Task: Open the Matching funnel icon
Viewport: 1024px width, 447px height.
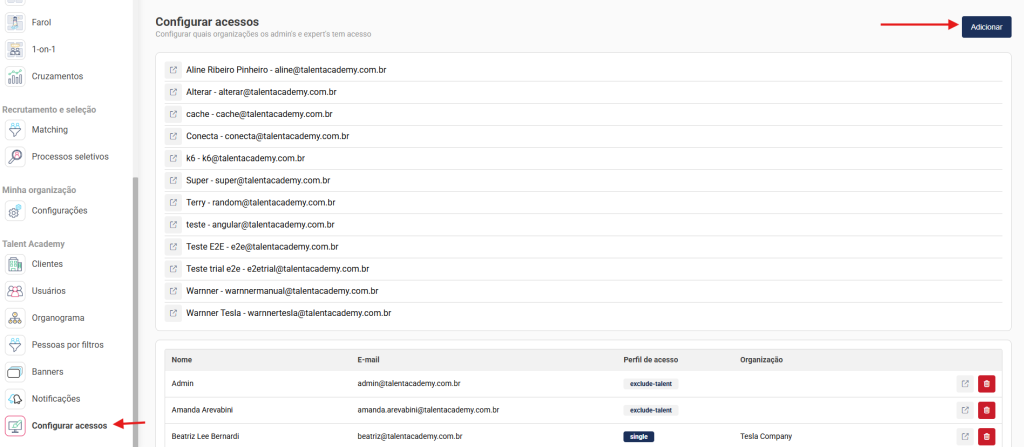Action: [x=16, y=130]
